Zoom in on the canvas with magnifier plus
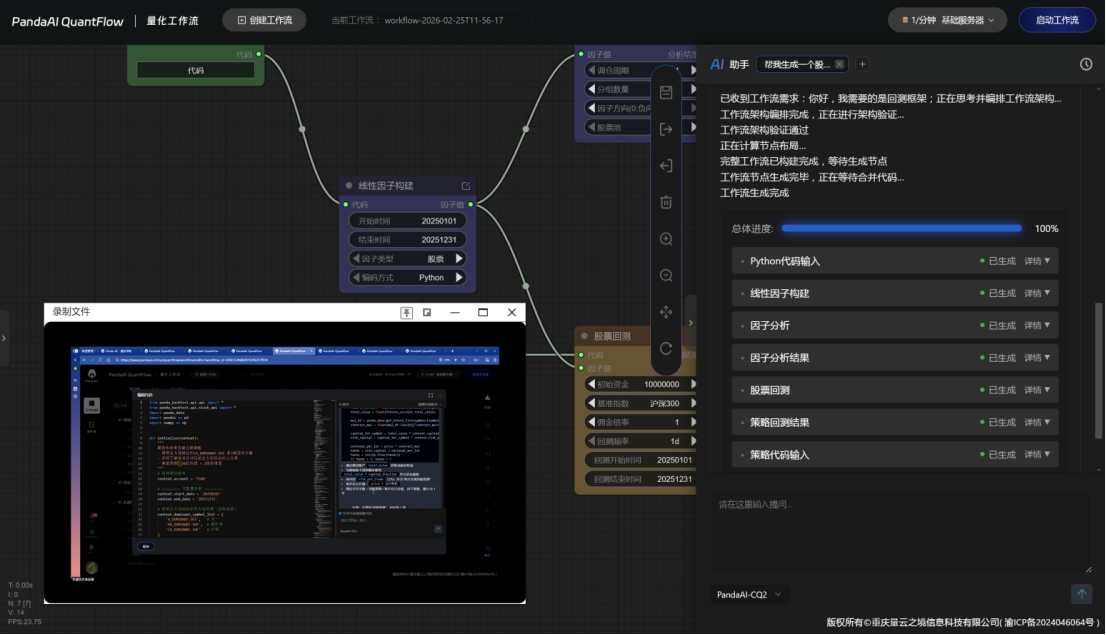The image size is (1106, 635). [666, 239]
